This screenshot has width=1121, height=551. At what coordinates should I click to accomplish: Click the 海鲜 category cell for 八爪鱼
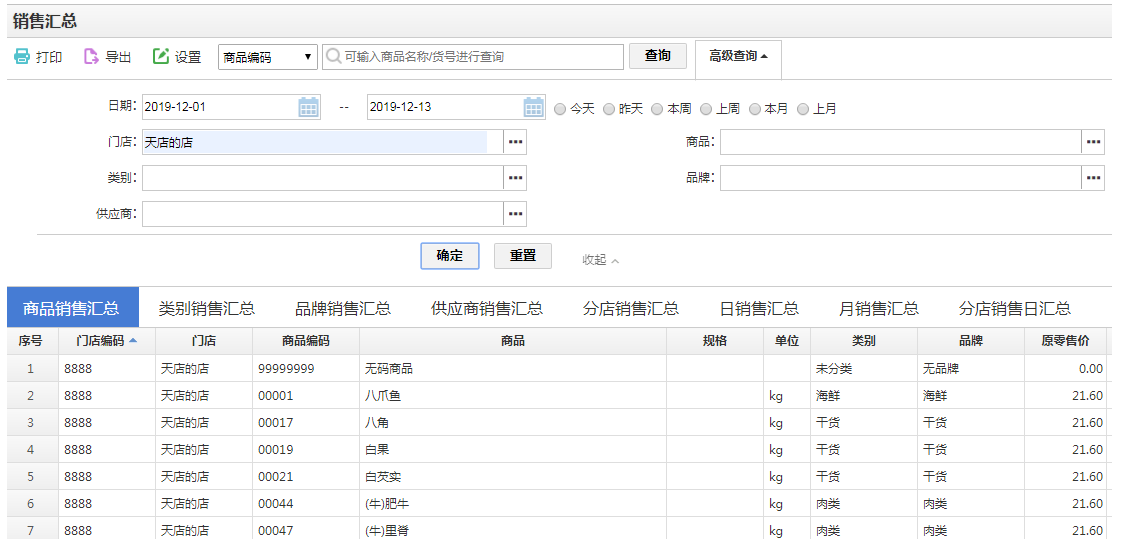pos(864,396)
